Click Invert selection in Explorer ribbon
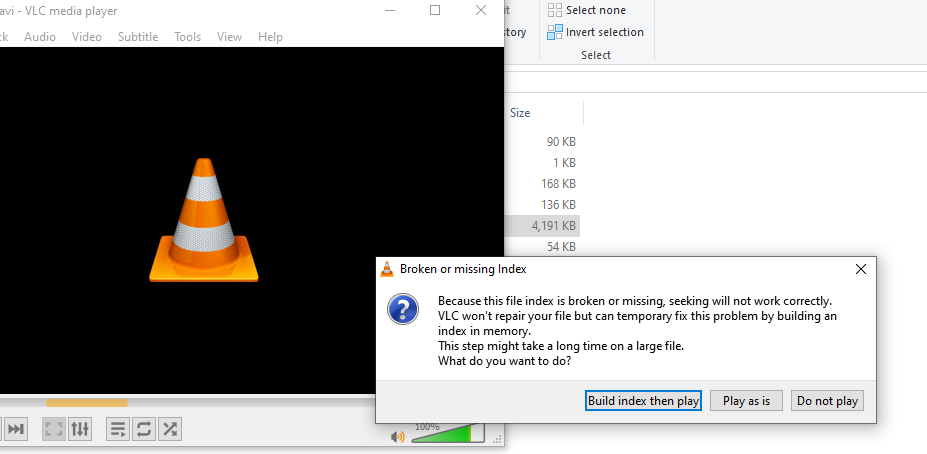Viewport: 927px width, 454px height. pyautogui.click(x=596, y=32)
